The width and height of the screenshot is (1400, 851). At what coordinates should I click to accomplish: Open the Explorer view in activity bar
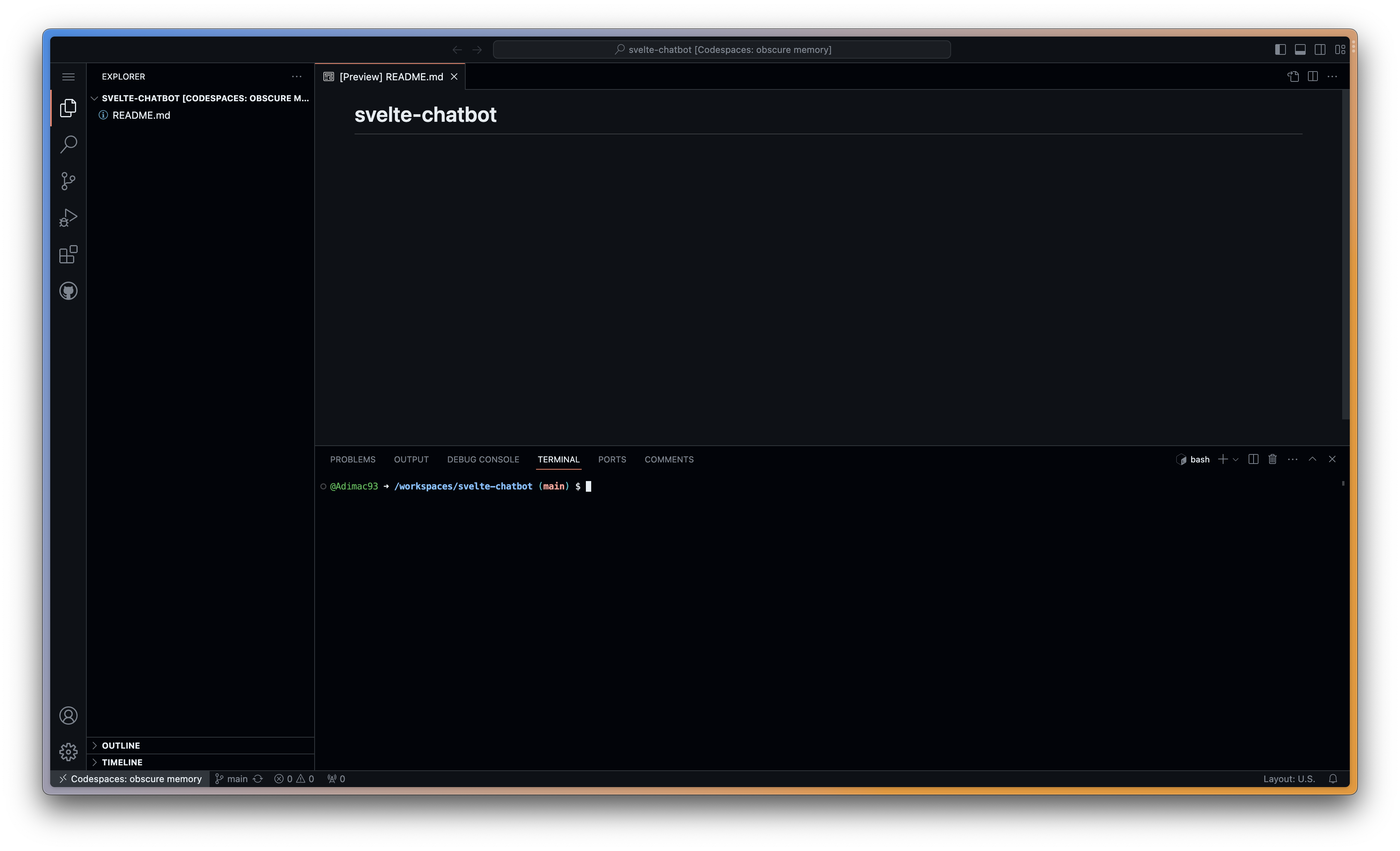coord(68,107)
